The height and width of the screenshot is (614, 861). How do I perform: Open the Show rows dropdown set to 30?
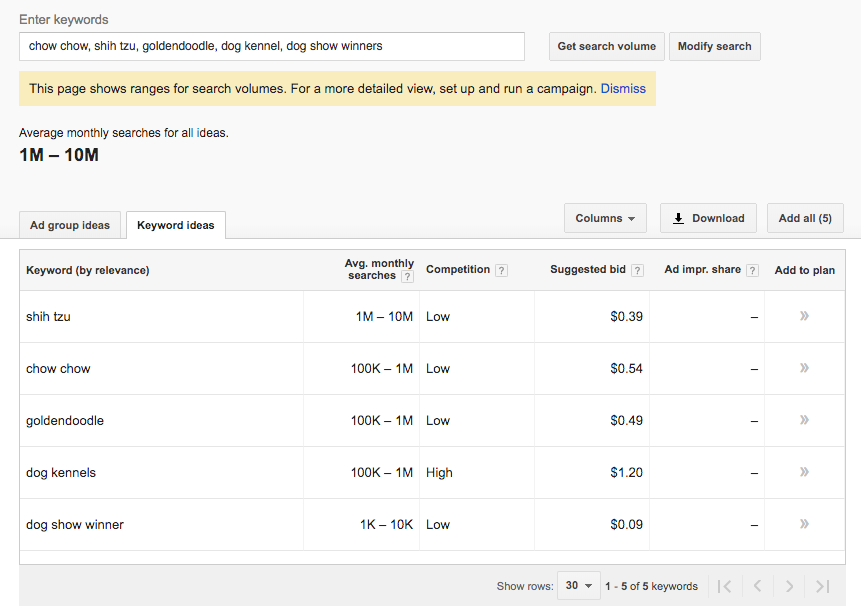pyautogui.click(x=578, y=586)
